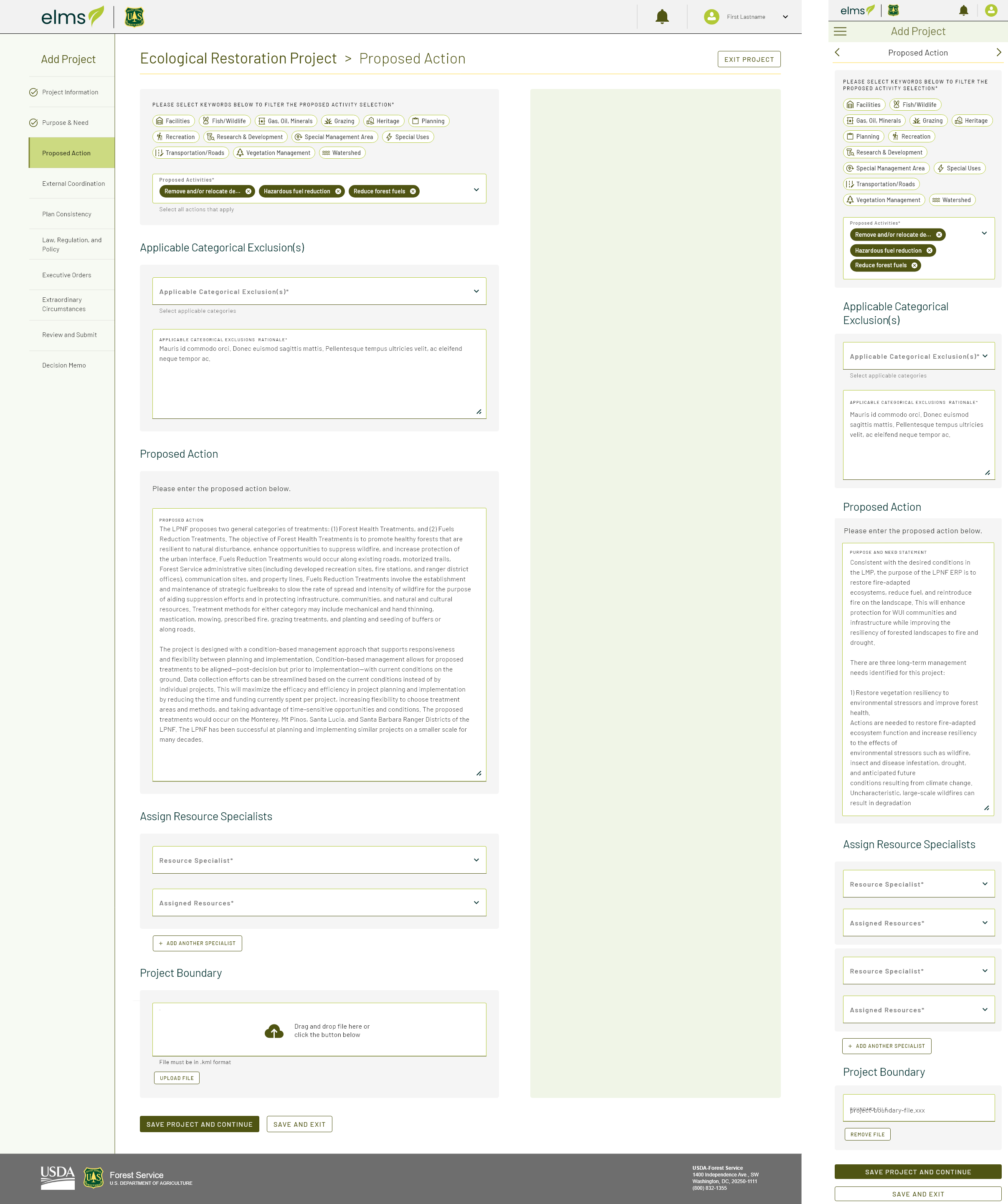Click the Proposed Action navigation tab

coord(65,153)
